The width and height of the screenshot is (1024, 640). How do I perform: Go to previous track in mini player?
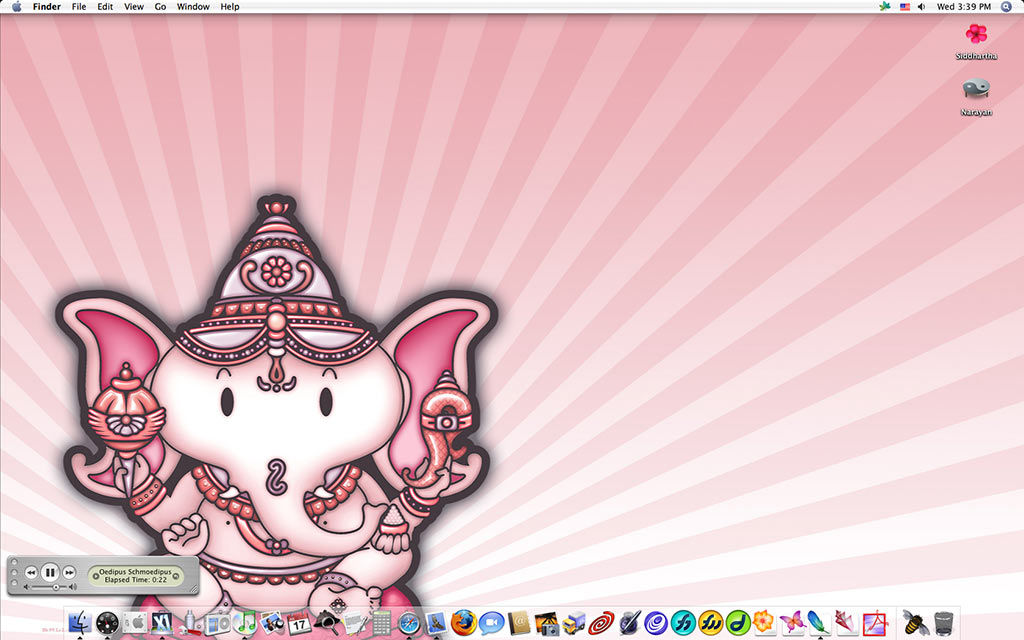tap(31, 572)
